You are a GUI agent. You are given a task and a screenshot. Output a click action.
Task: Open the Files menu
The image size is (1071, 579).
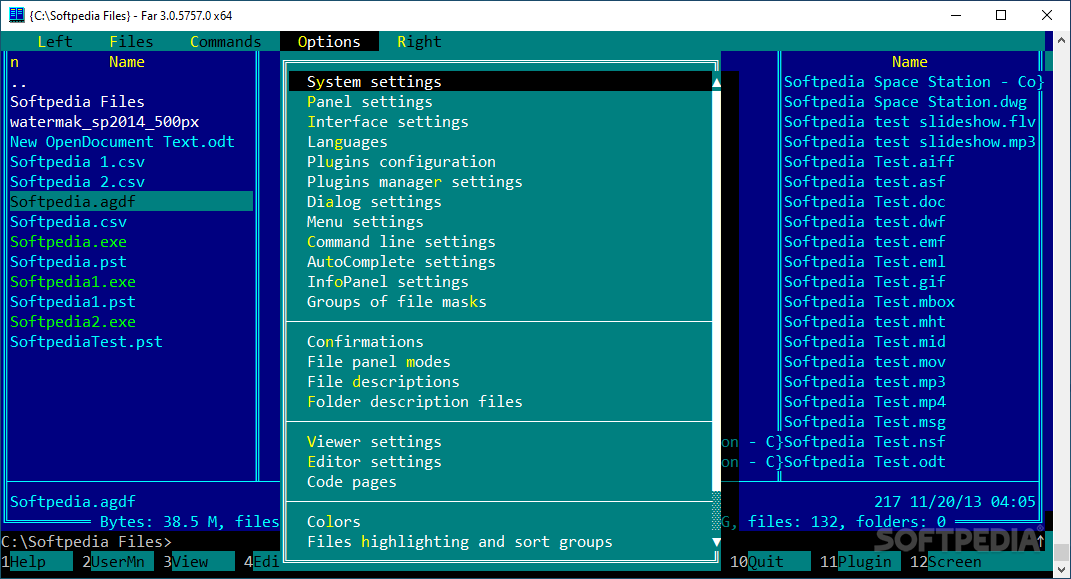[x=131, y=42]
